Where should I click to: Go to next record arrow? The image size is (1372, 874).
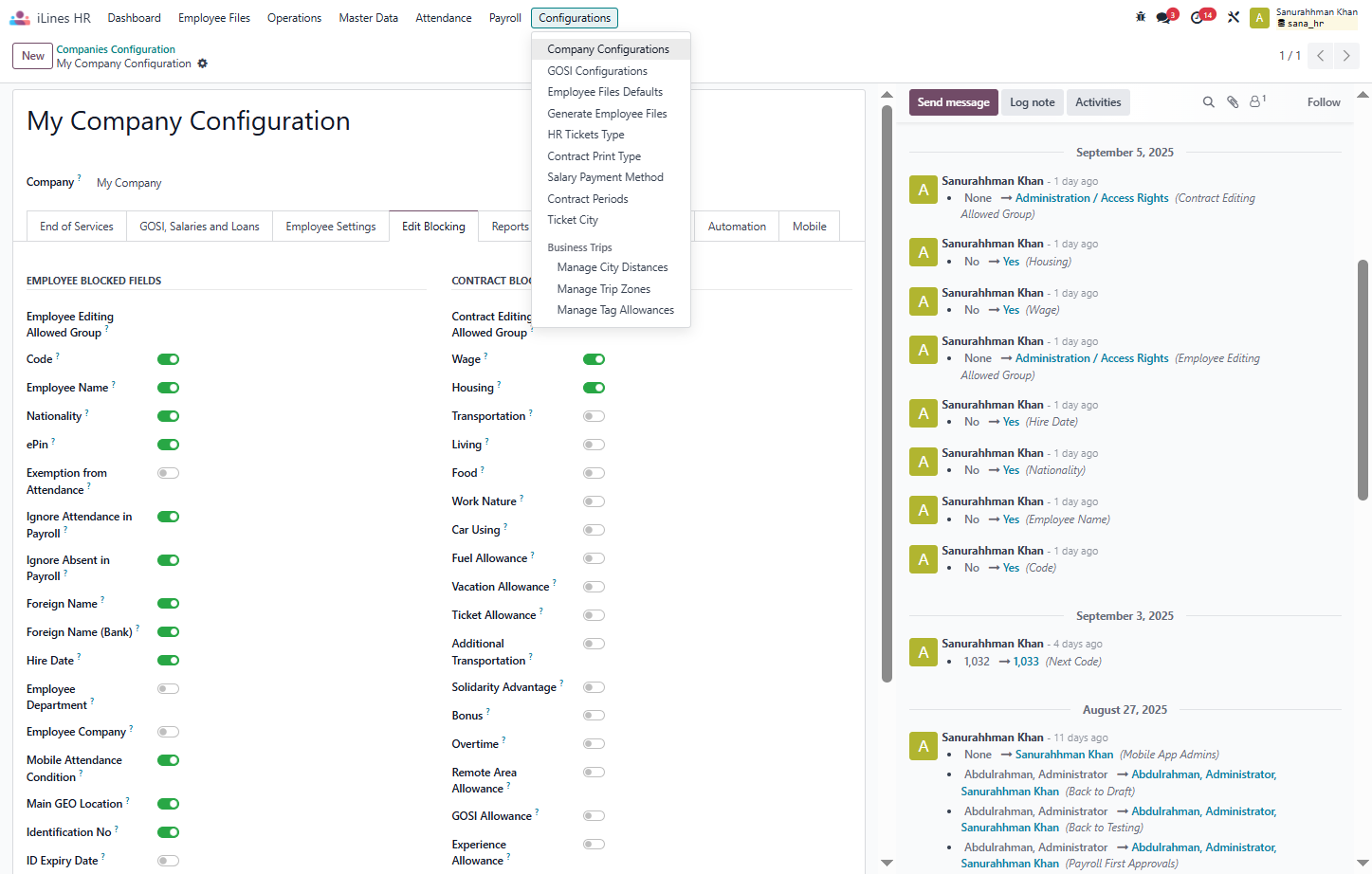click(x=1346, y=56)
